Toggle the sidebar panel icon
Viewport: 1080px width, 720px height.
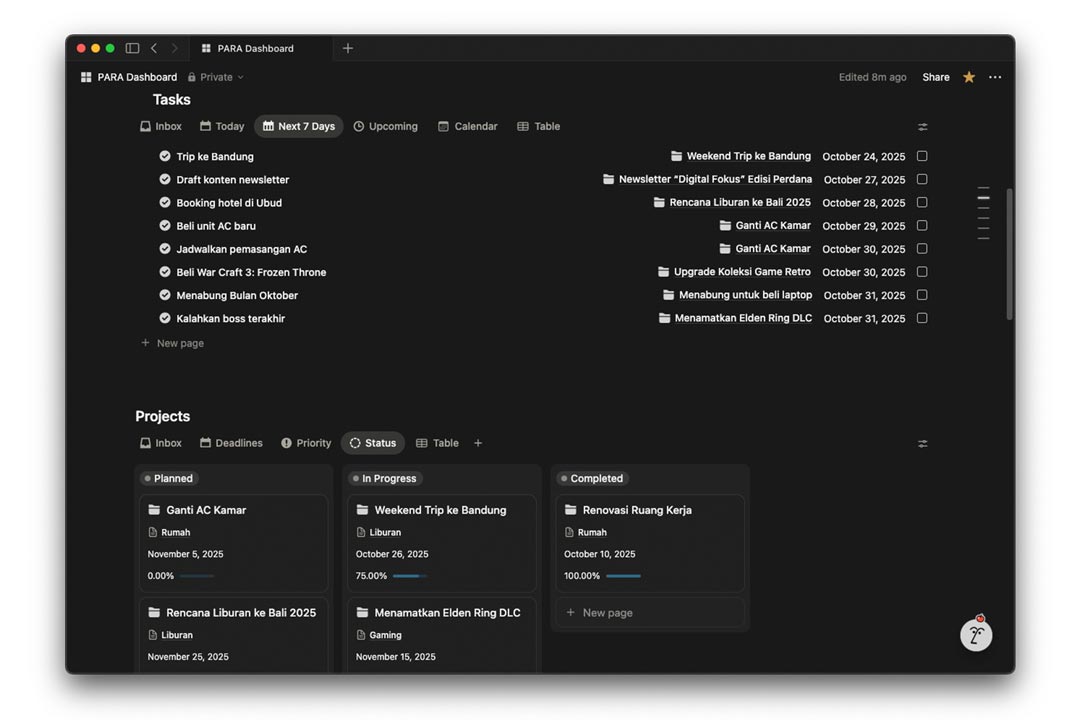132,48
